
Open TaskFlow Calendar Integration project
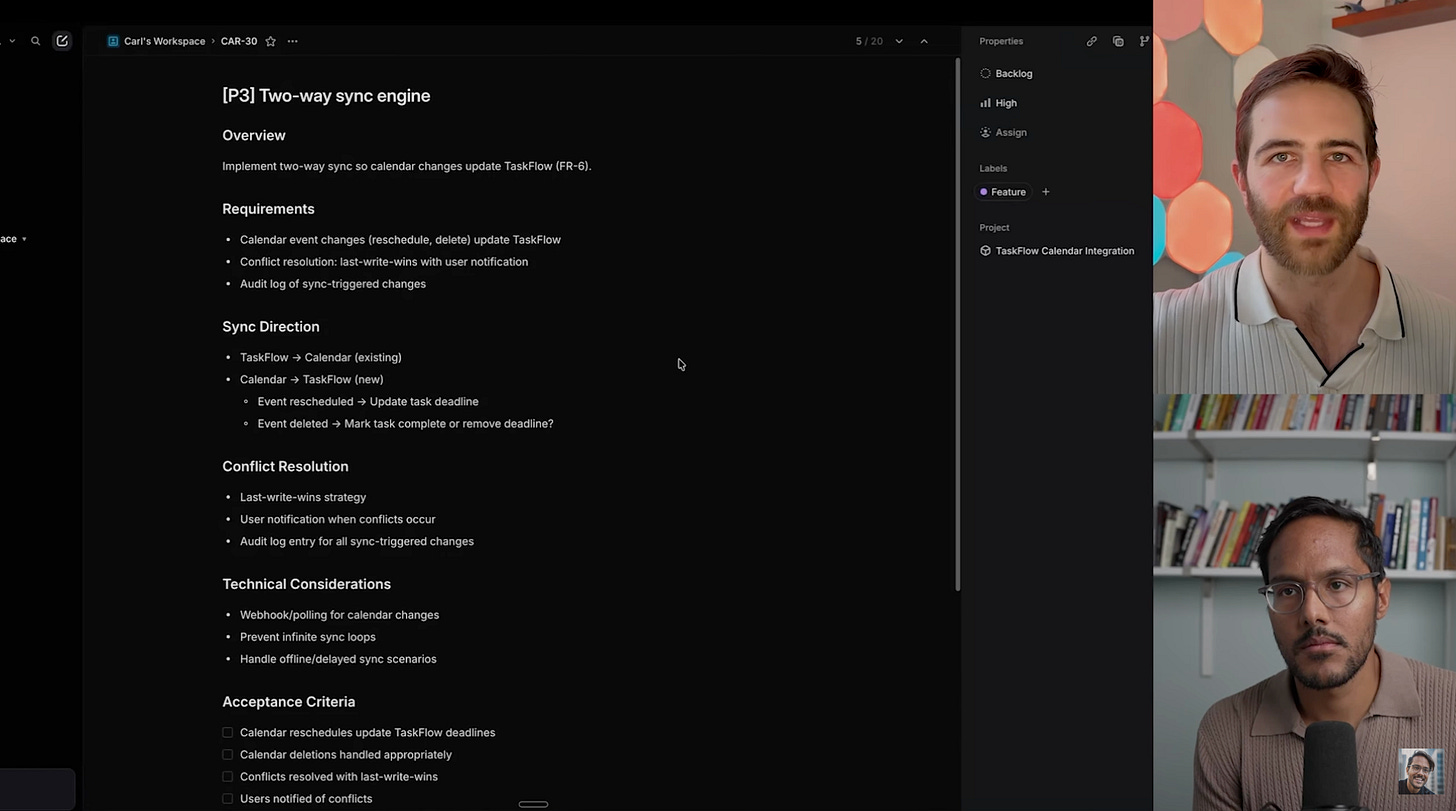click(x=1065, y=251)
